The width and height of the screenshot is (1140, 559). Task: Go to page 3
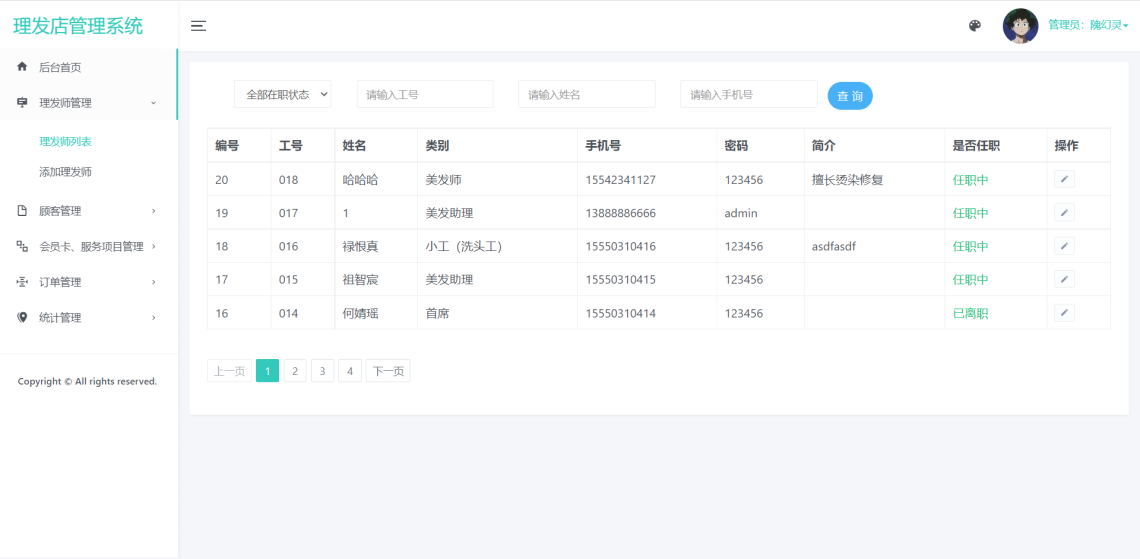(322, 371)
